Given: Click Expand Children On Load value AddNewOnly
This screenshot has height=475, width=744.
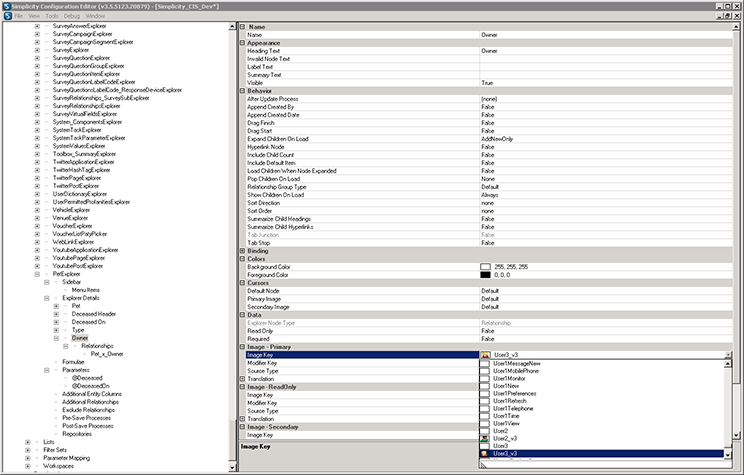Looking at the screenshot, I should 497,139.
